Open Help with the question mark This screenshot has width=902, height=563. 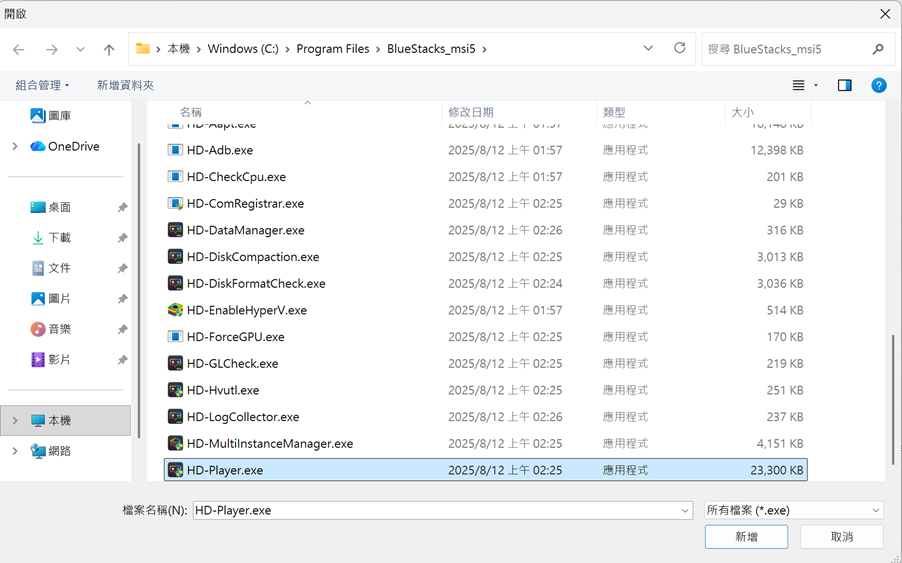878,85
